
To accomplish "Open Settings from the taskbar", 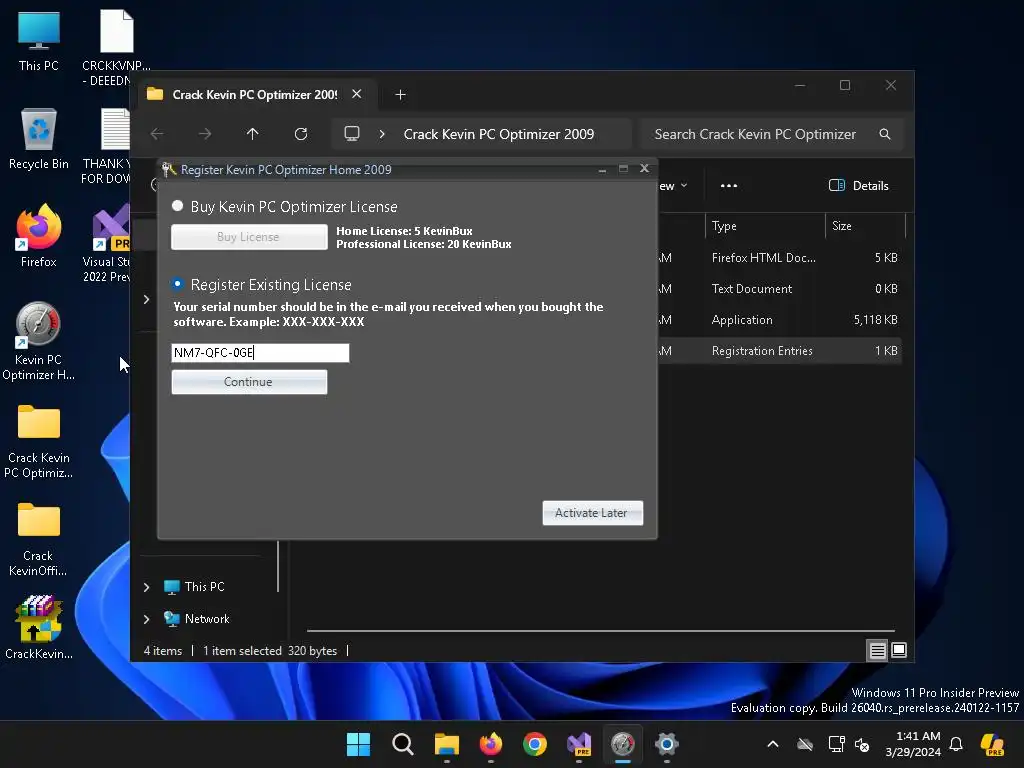I will [x=667, y=744].
